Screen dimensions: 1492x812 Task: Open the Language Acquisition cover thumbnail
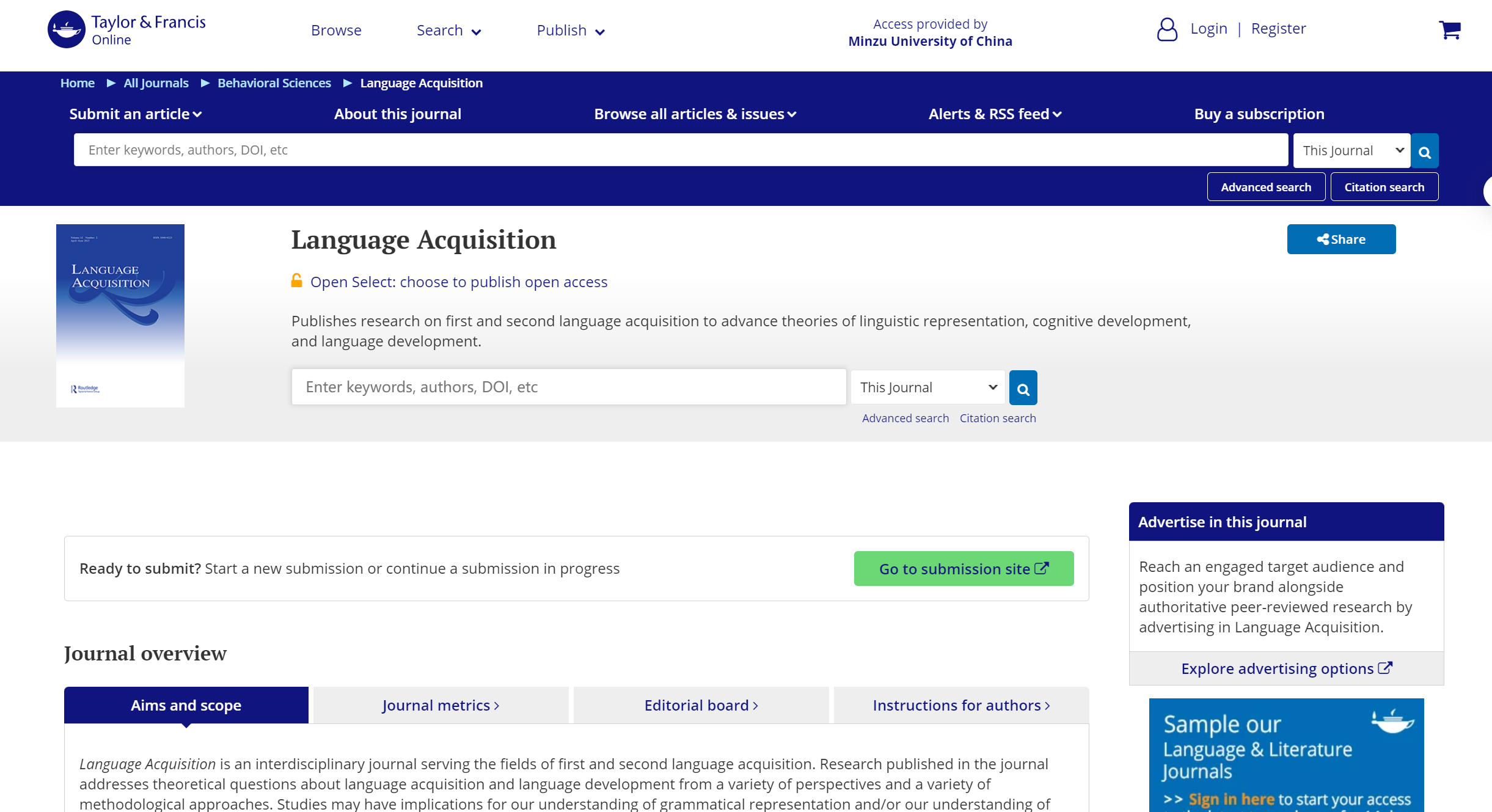tap(120, 316)
